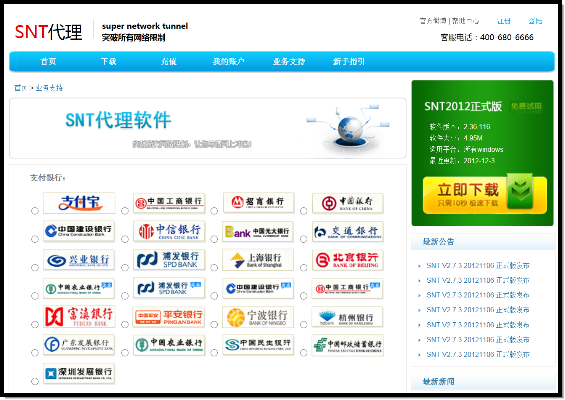Open the 业务支持 navigation tab
This screenshot has width=565, height=400.
coord(289,62)
